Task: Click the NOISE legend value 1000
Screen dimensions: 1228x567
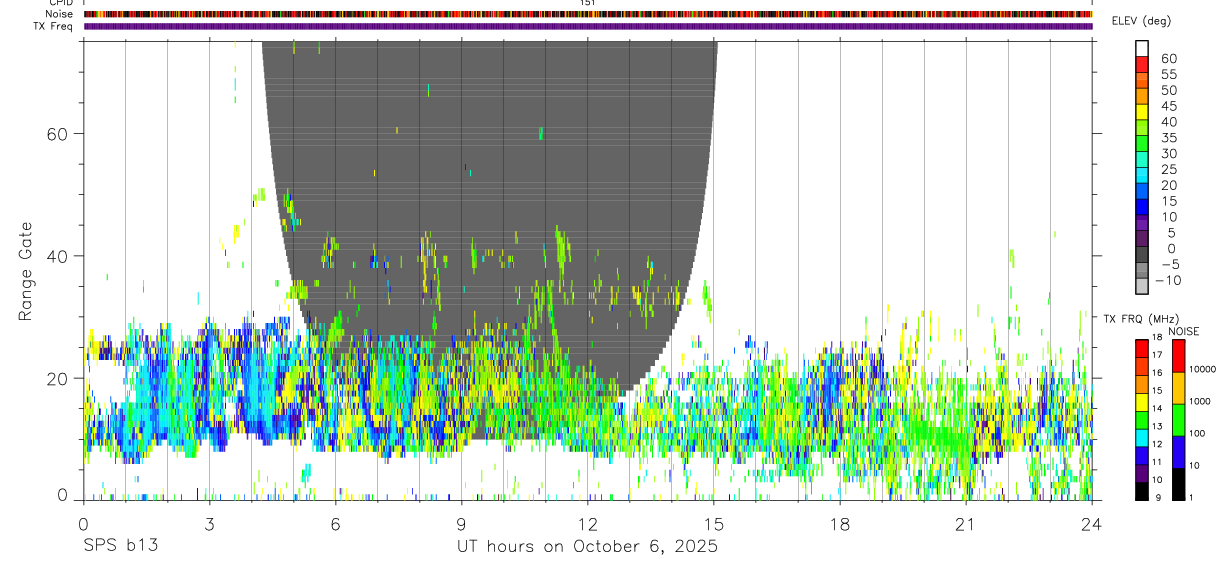Action: click(1200, 402)
